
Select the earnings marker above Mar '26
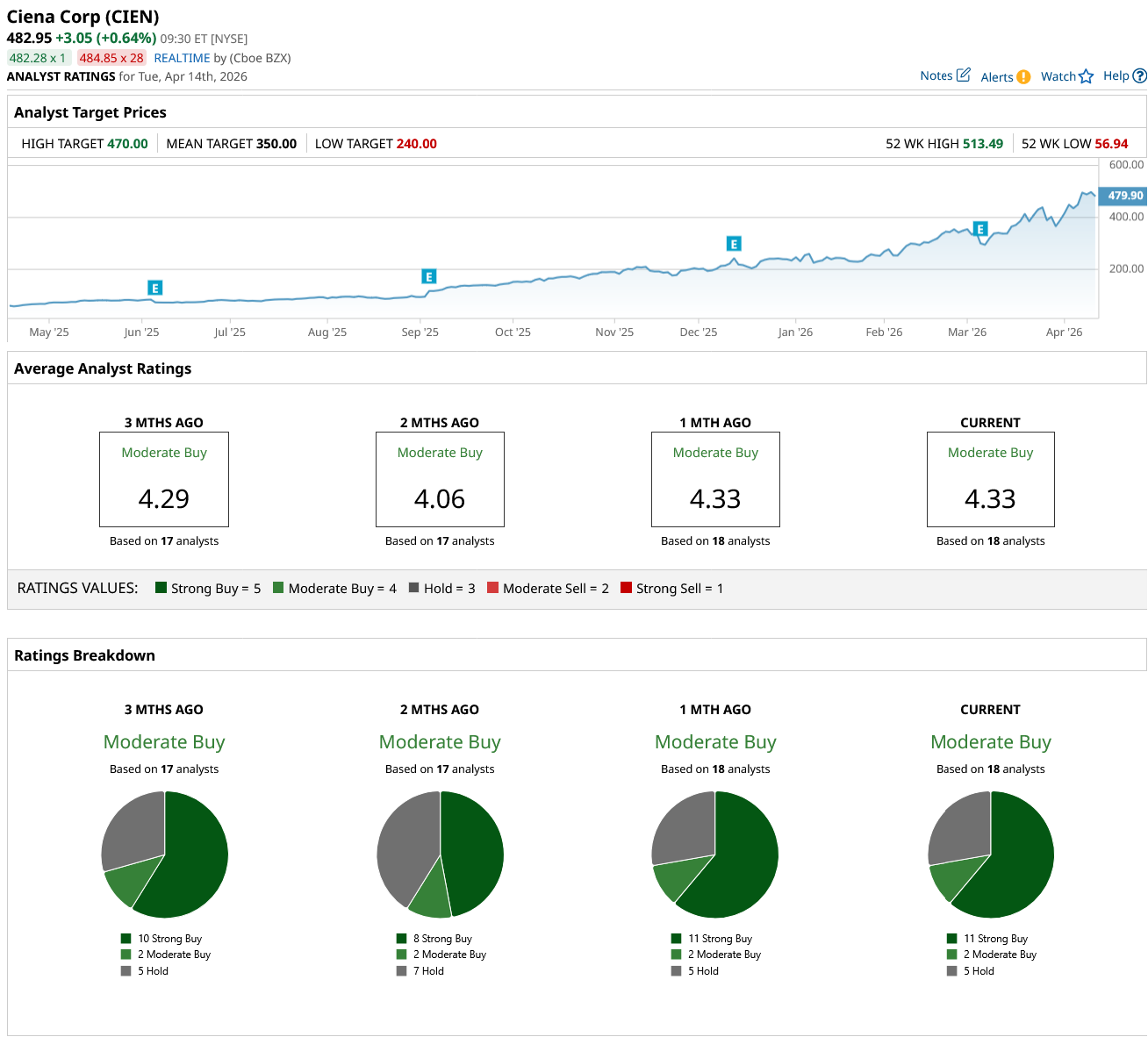(x=980, y=229)
